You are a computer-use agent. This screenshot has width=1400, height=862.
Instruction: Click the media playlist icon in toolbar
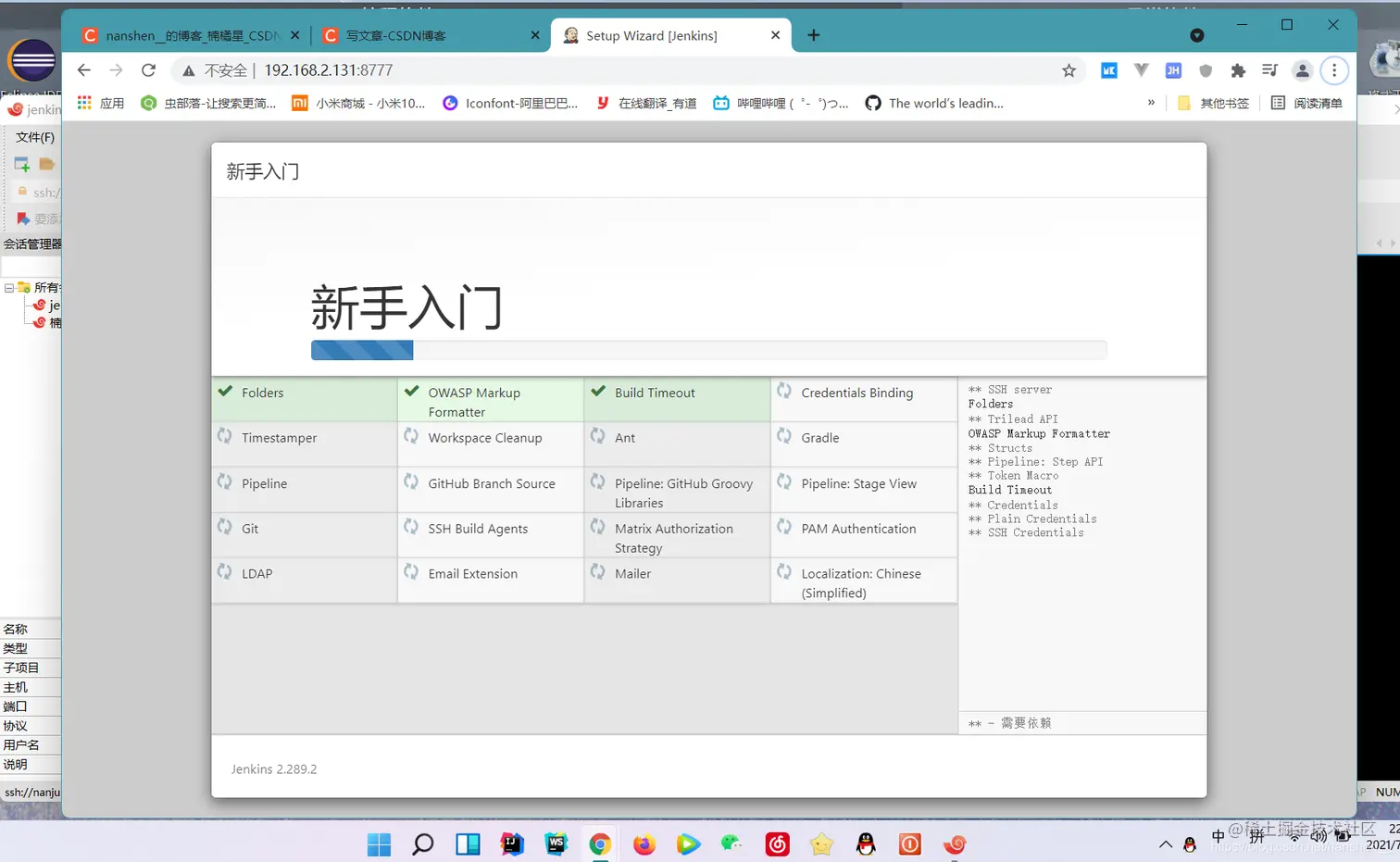pyautogui.click(x=1269, y=70)
